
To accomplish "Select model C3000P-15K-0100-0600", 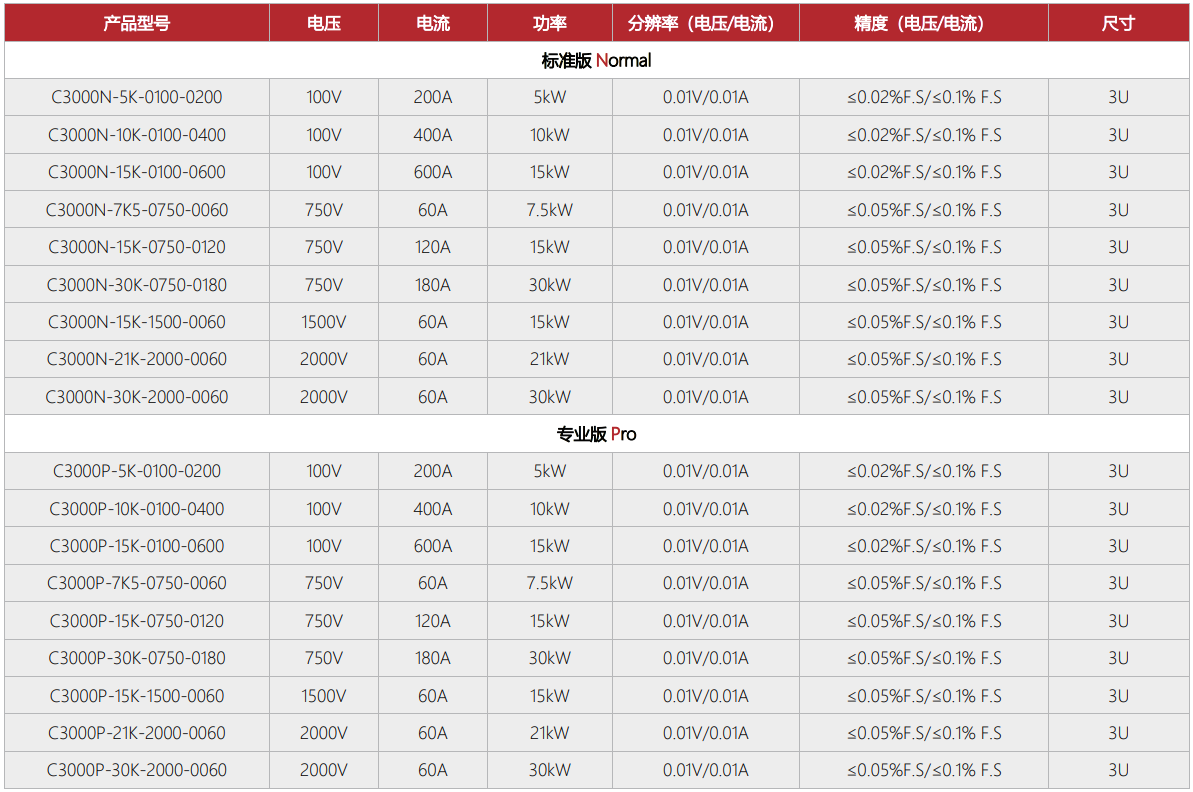I will pyautogui.click(x=137, y=546).
